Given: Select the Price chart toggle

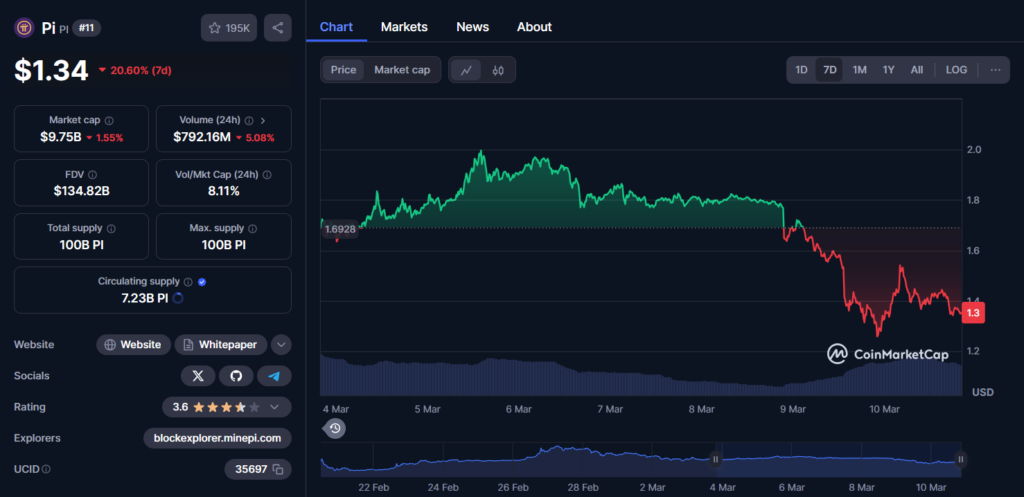Looking at the screenshot, I should (x=344, y=70).
